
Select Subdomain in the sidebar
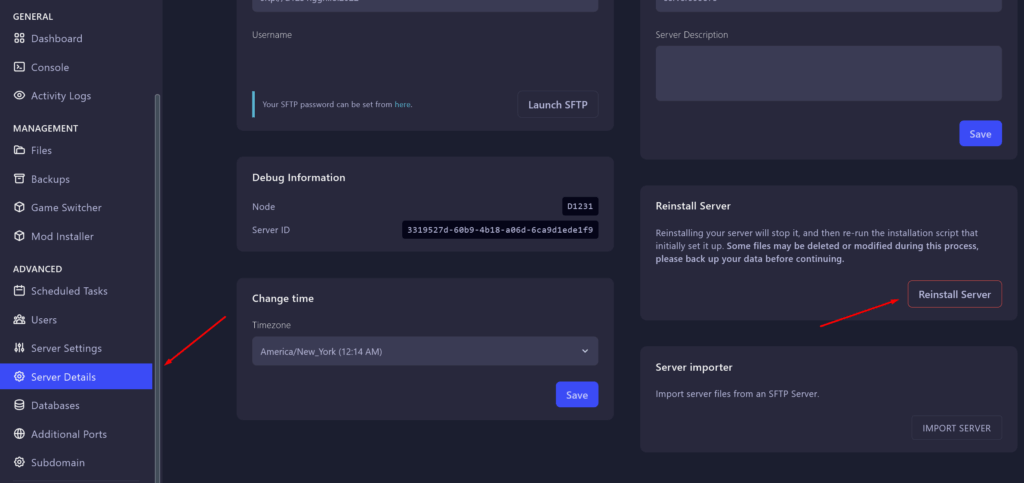(58, 463)
